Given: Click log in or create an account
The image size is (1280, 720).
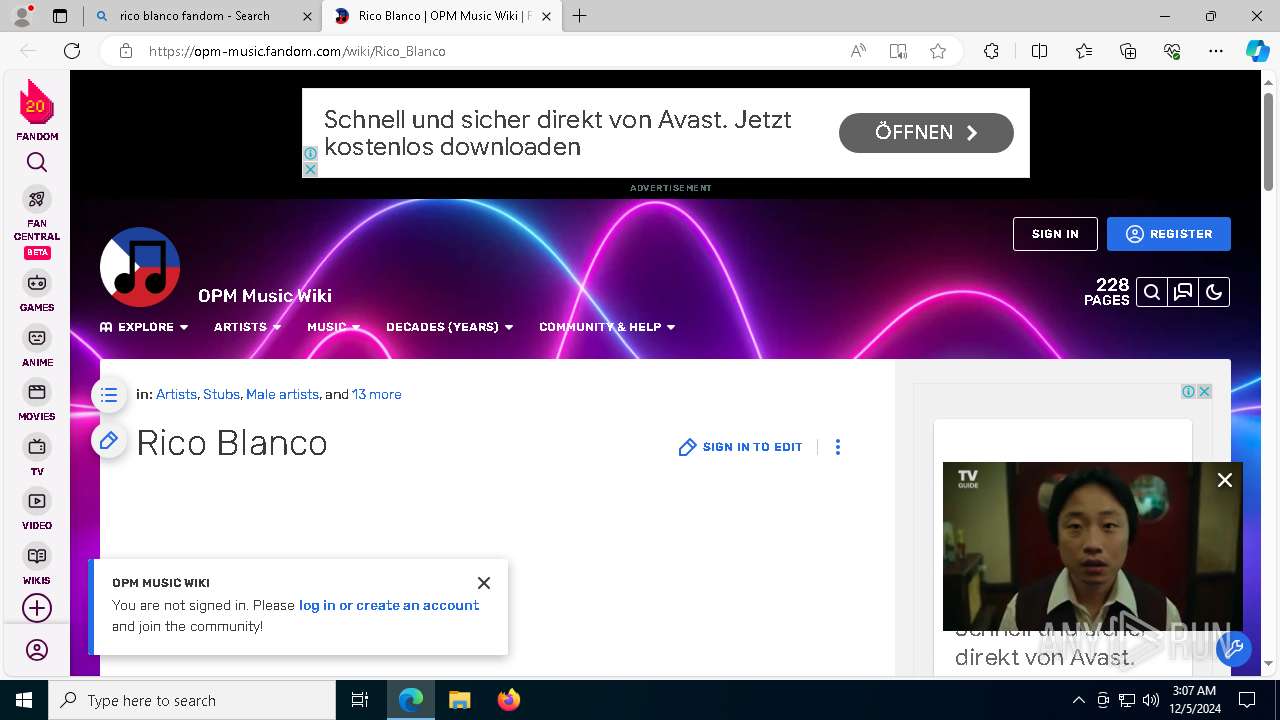Looking at the screenshot, I should point(389,605).
